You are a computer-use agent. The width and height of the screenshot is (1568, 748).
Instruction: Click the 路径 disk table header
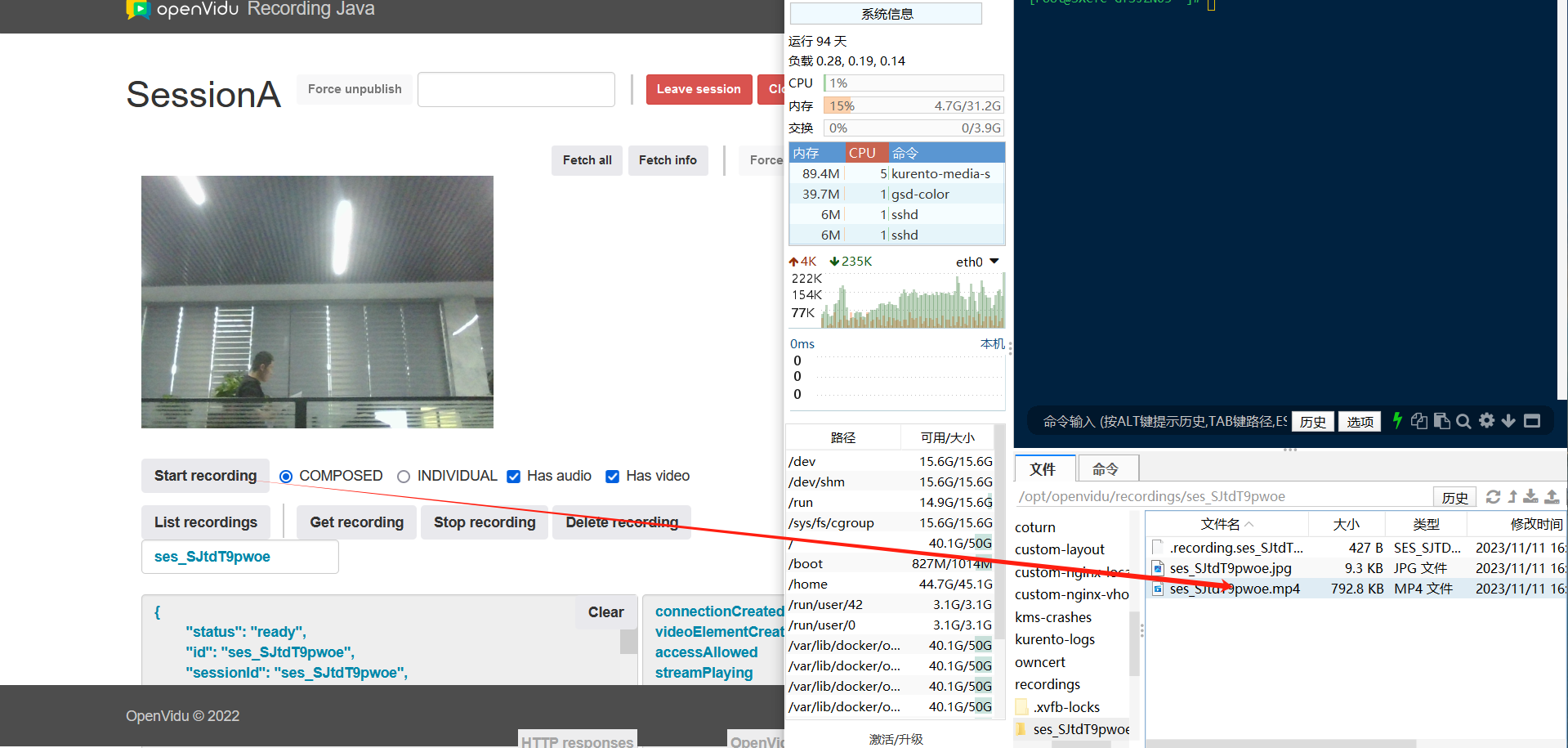pos(843,438)
